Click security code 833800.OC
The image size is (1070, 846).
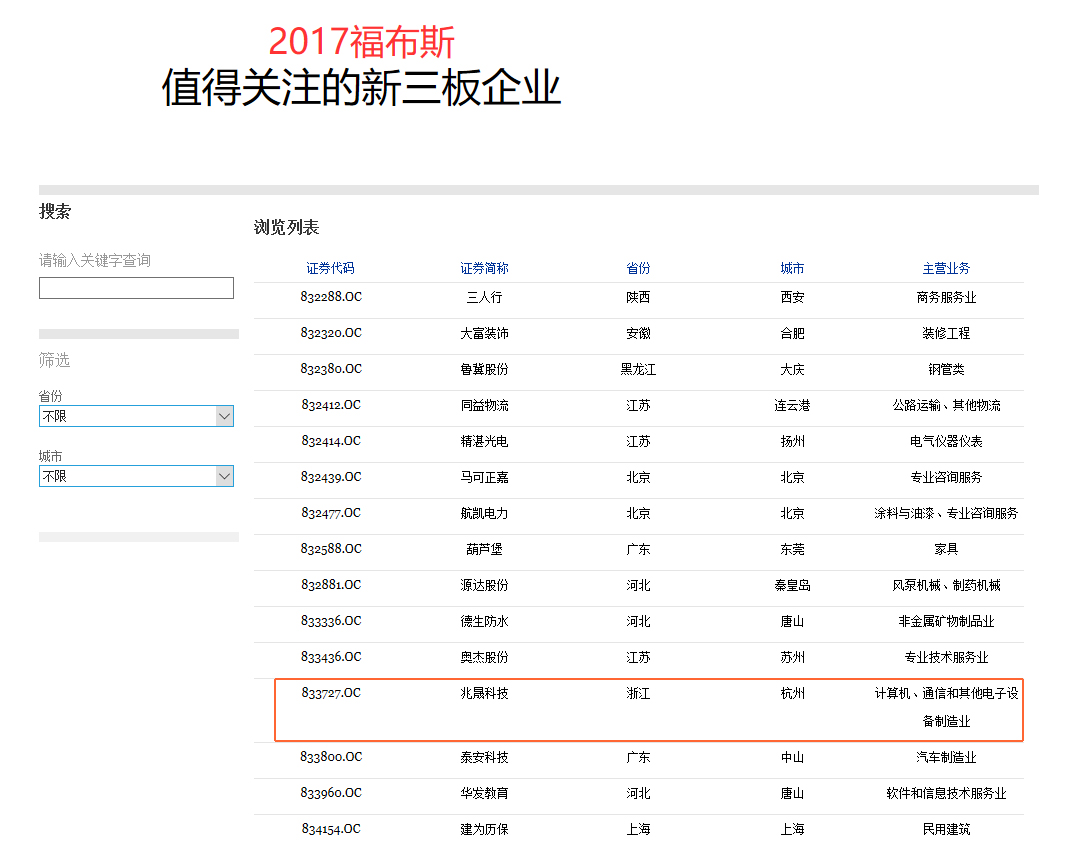tap(330, 757)
